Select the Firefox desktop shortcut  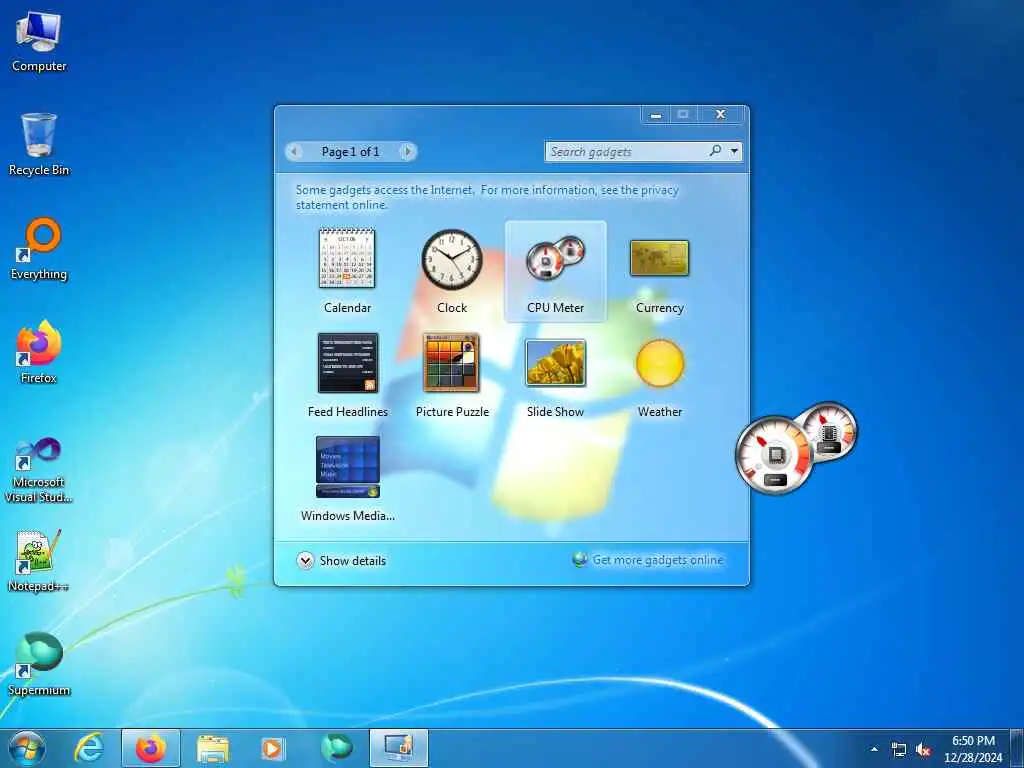(39, 353)
